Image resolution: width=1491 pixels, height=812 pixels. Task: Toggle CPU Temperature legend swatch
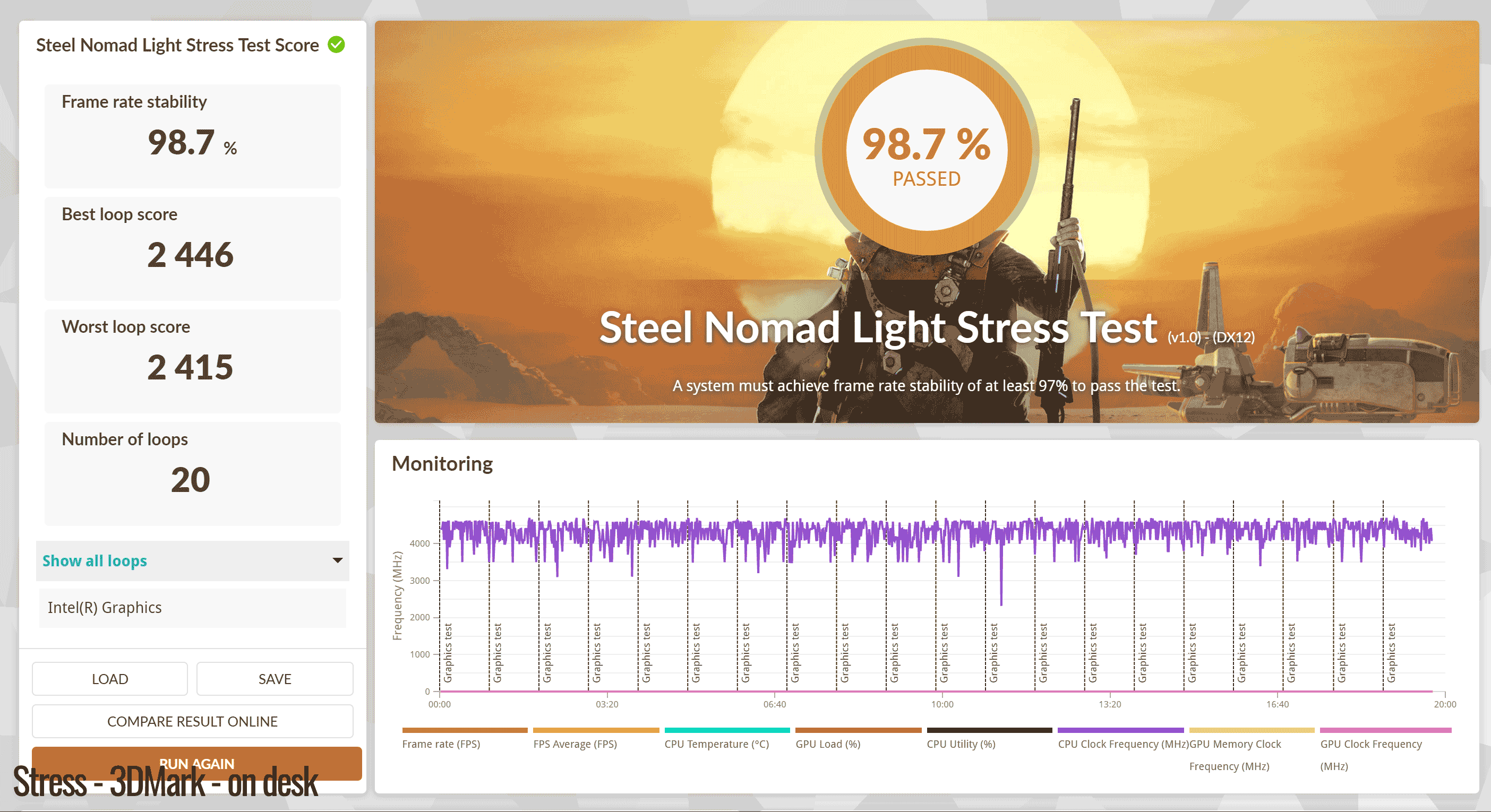727,730
